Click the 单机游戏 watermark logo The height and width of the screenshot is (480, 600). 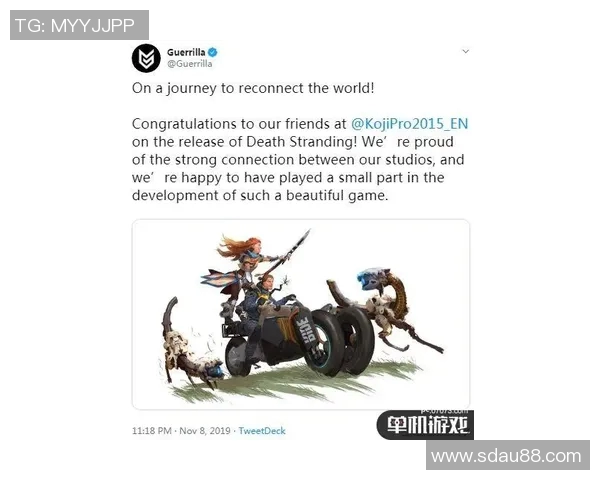[425, 424]
